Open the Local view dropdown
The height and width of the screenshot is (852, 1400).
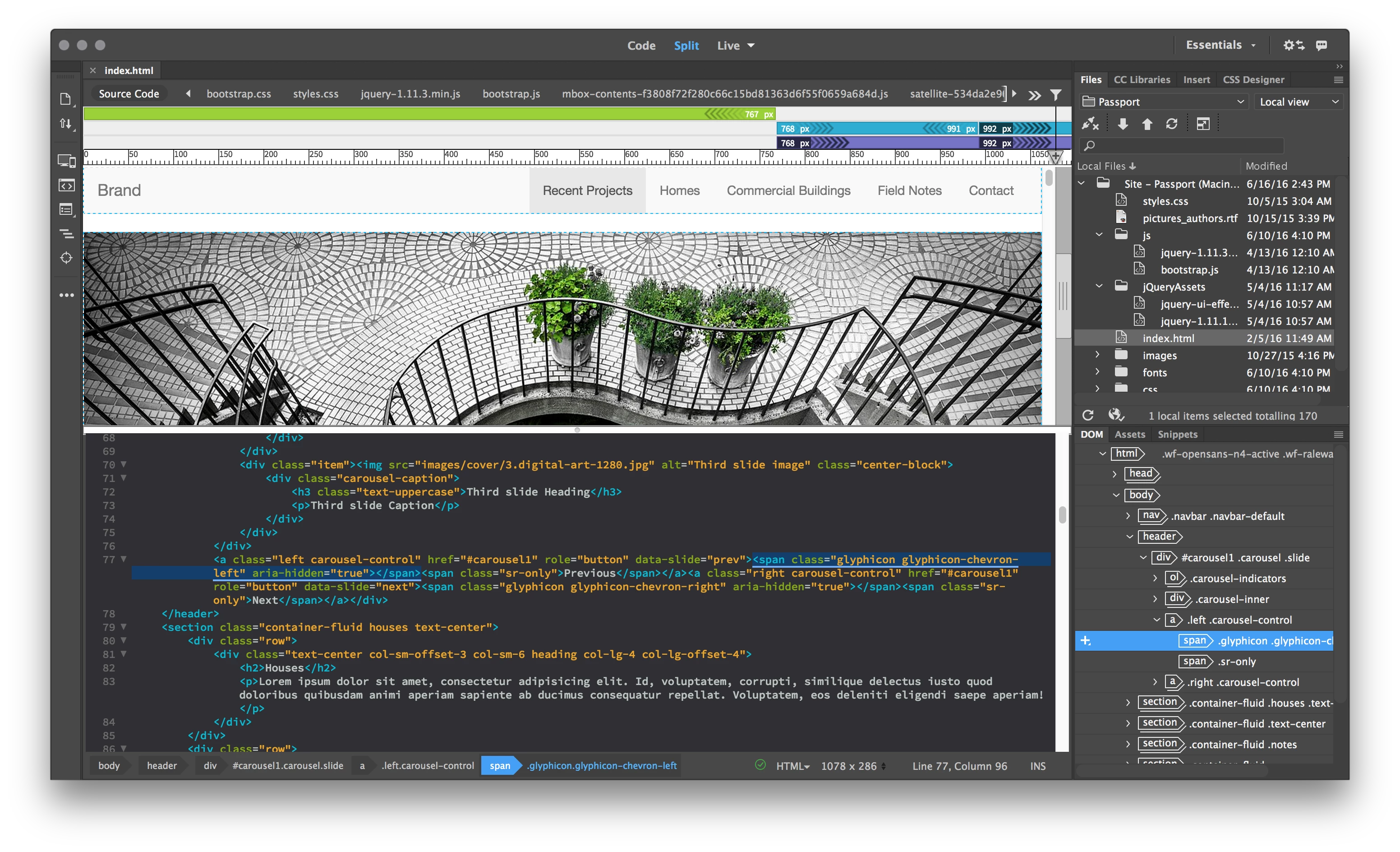[x=1299, y=102]
